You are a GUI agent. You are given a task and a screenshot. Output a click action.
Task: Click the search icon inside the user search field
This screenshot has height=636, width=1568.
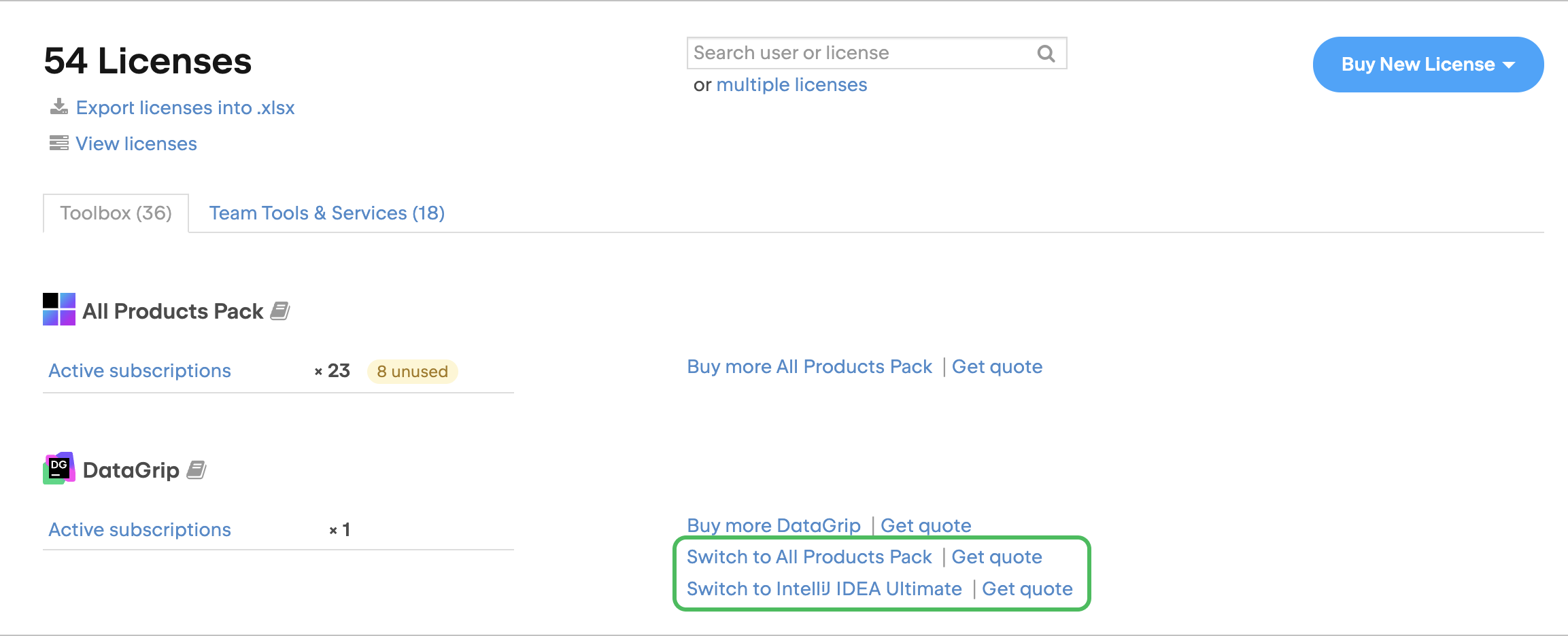tap(1045, 53)
